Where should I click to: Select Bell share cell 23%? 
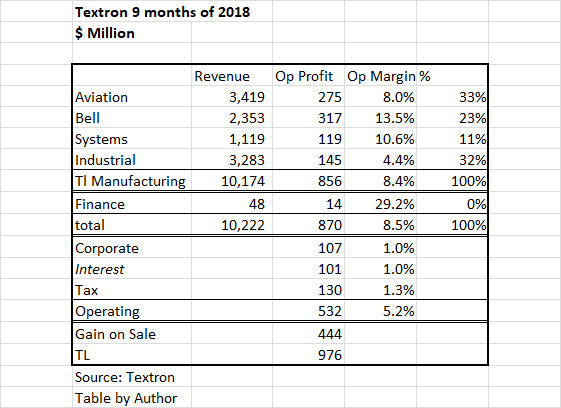click(452, 118)
